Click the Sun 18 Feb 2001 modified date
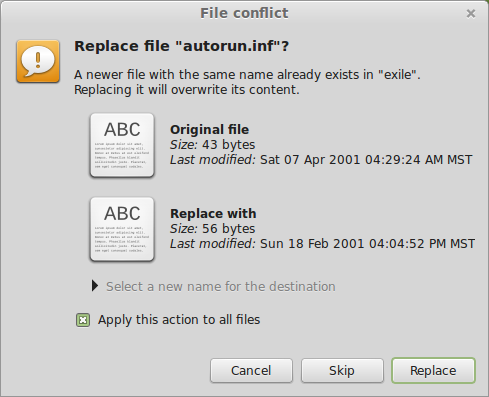The height and width of the screenshot is (397, 489). point(367,244)
